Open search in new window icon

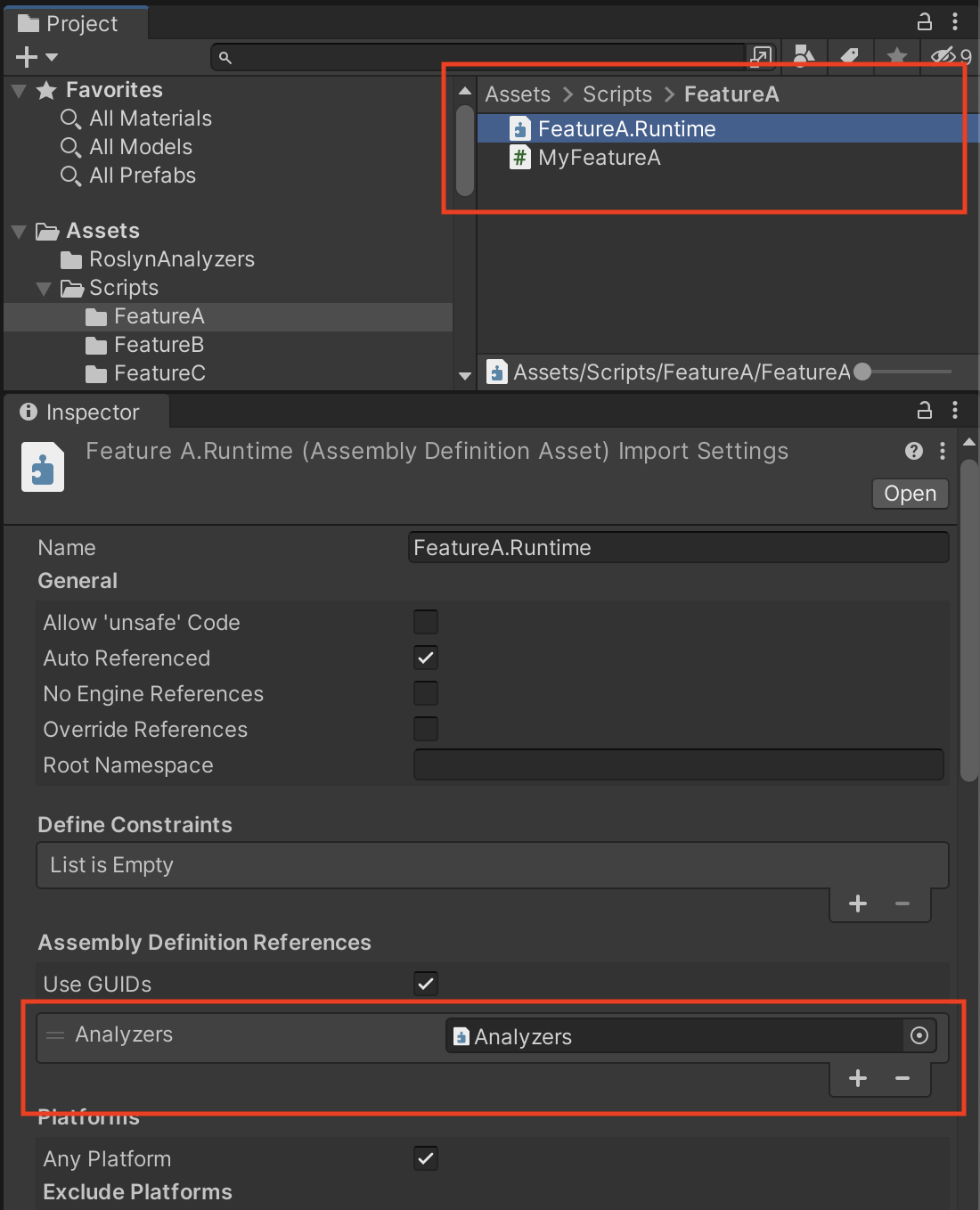[x=761, y=56]
